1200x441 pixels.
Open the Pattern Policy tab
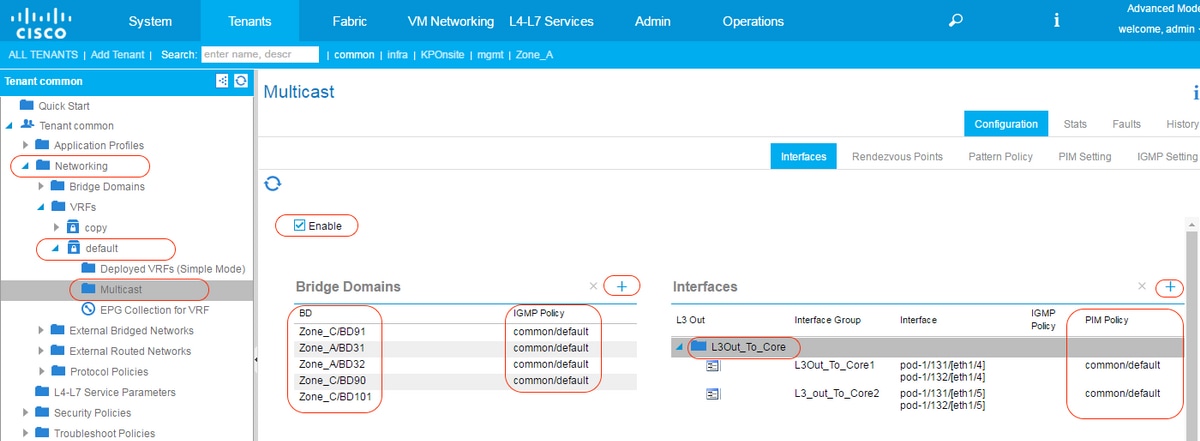1001,157
